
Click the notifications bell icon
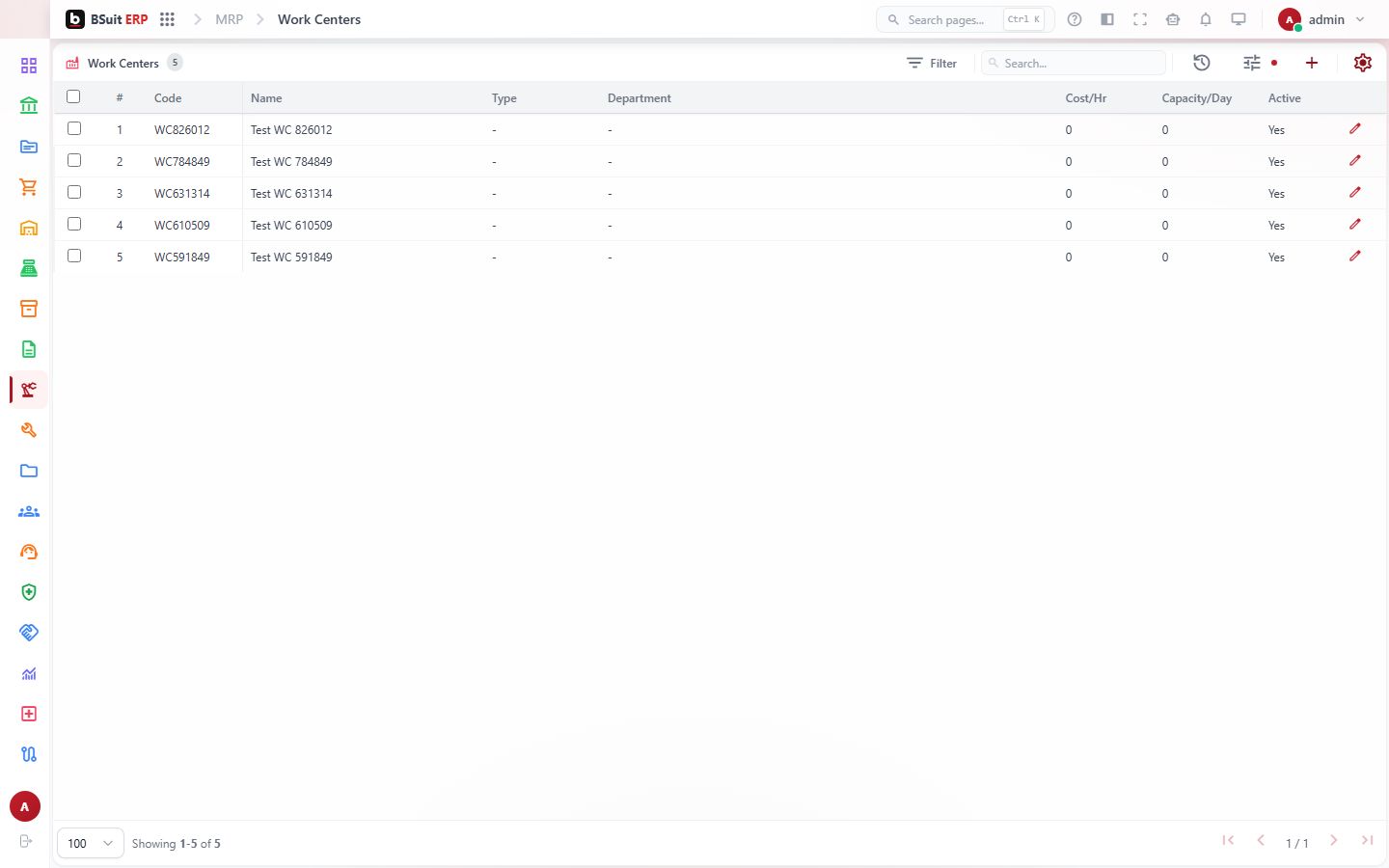1206,19
